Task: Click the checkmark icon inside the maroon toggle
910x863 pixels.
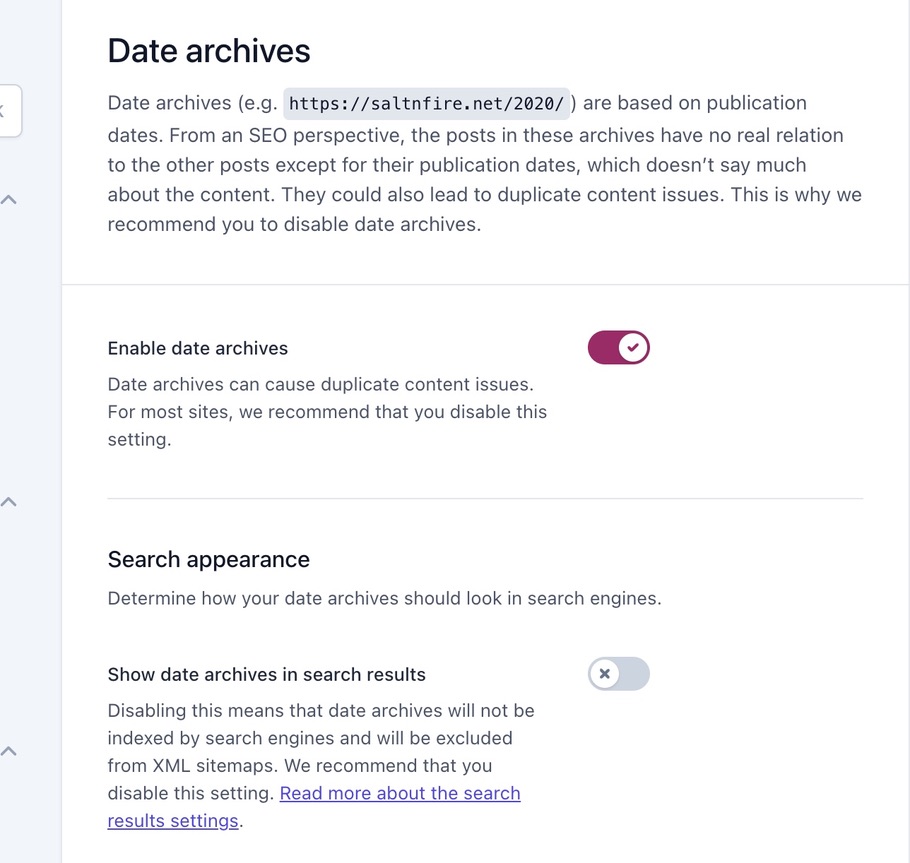Action: (x=631, y=347)
